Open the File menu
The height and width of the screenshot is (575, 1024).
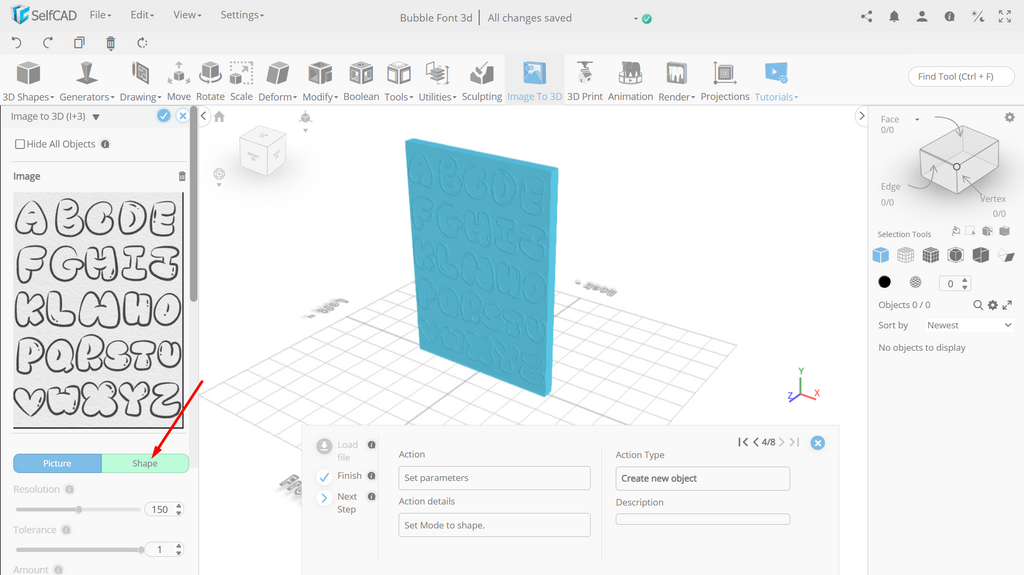coord(101,14)
